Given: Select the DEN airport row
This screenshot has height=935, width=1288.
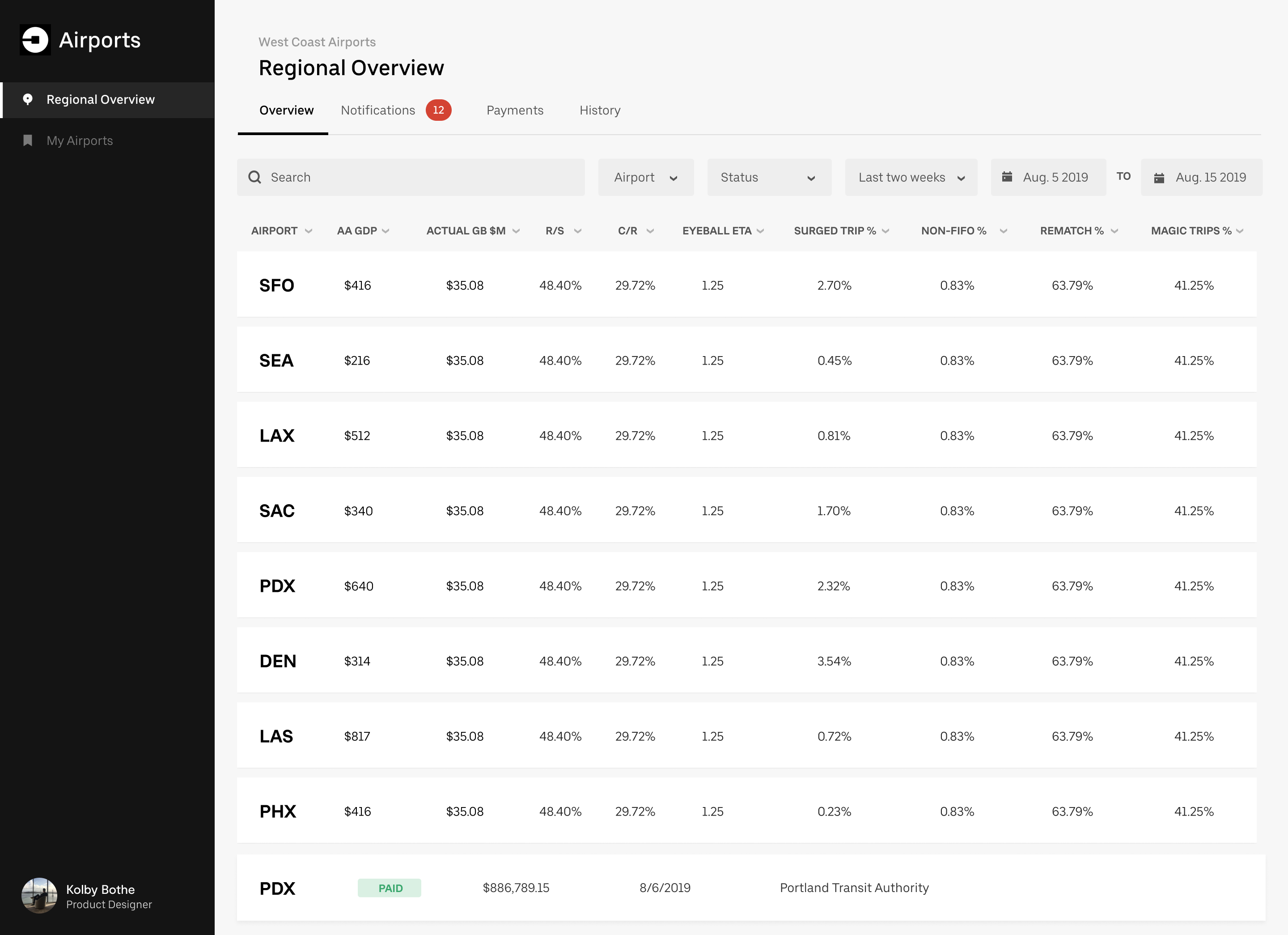Looking at the screenshot, I should (746, 660).
